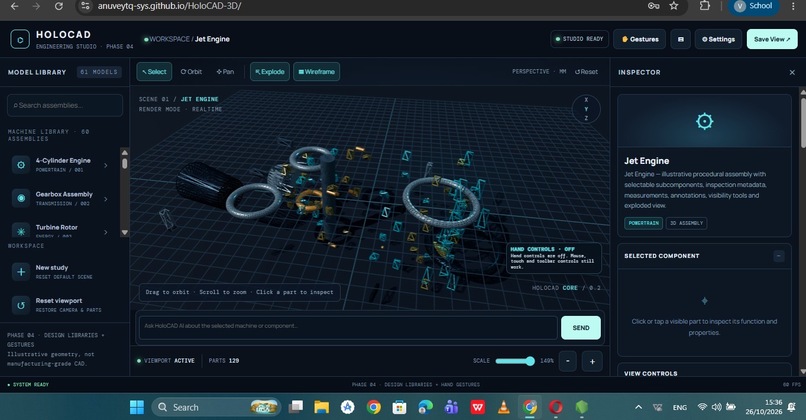Open Opera browser from taskbar

[x=556, y=407]
